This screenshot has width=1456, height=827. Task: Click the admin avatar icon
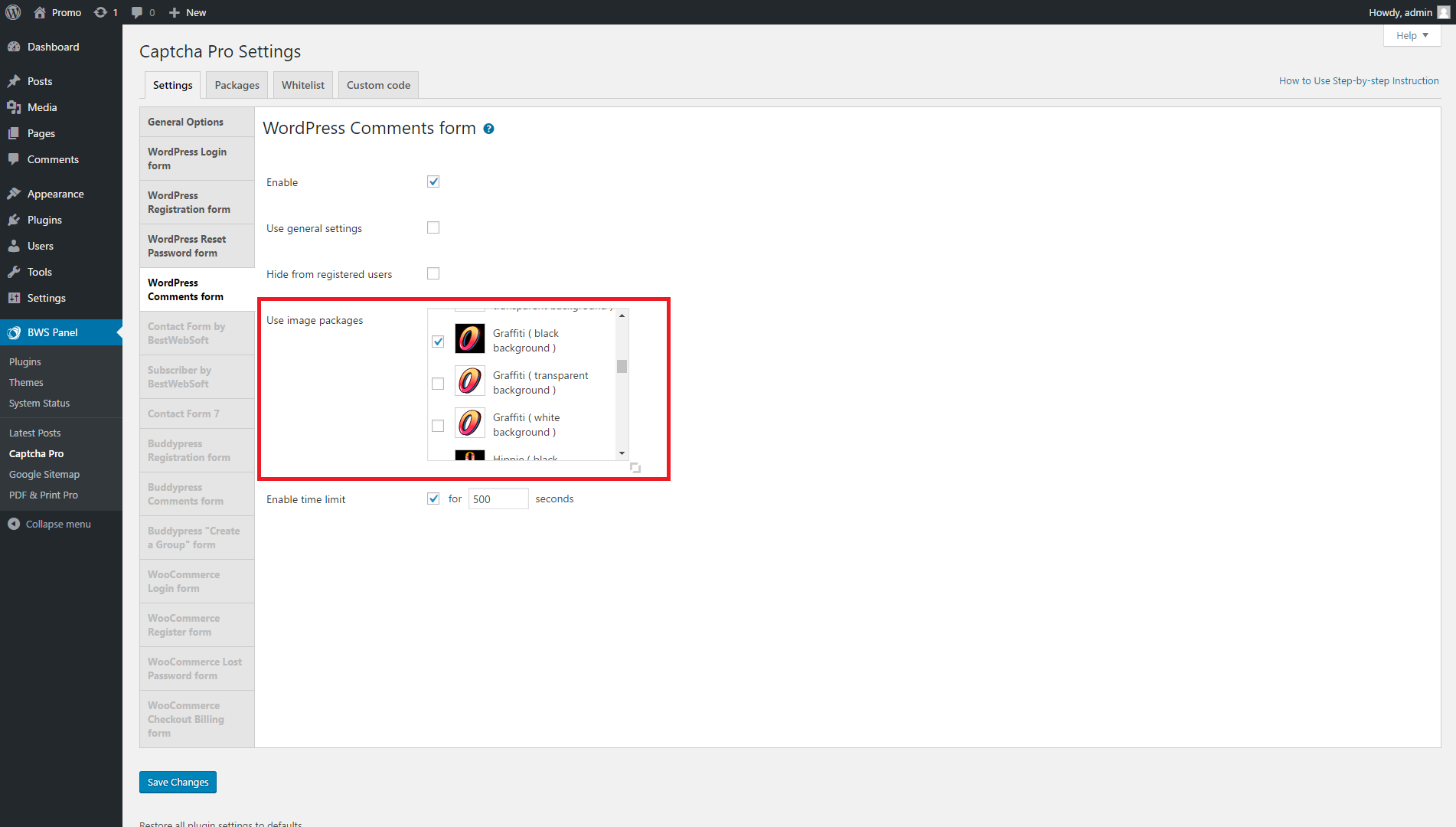pos(1443,12)
